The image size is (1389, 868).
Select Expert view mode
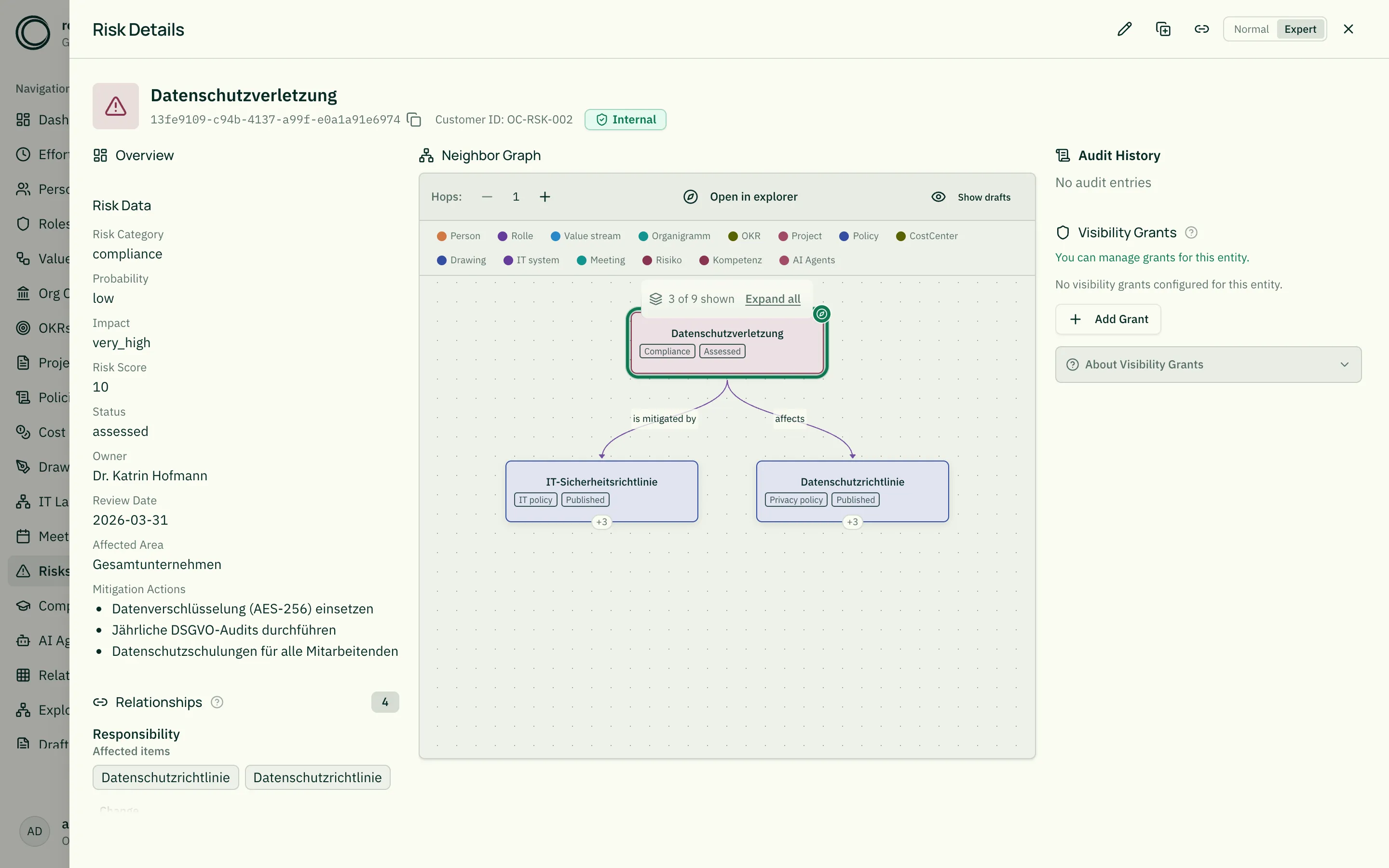[1300, 29]
